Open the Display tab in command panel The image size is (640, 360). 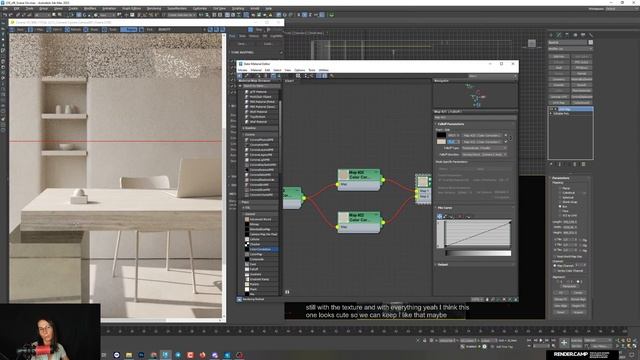pos(583,35)
